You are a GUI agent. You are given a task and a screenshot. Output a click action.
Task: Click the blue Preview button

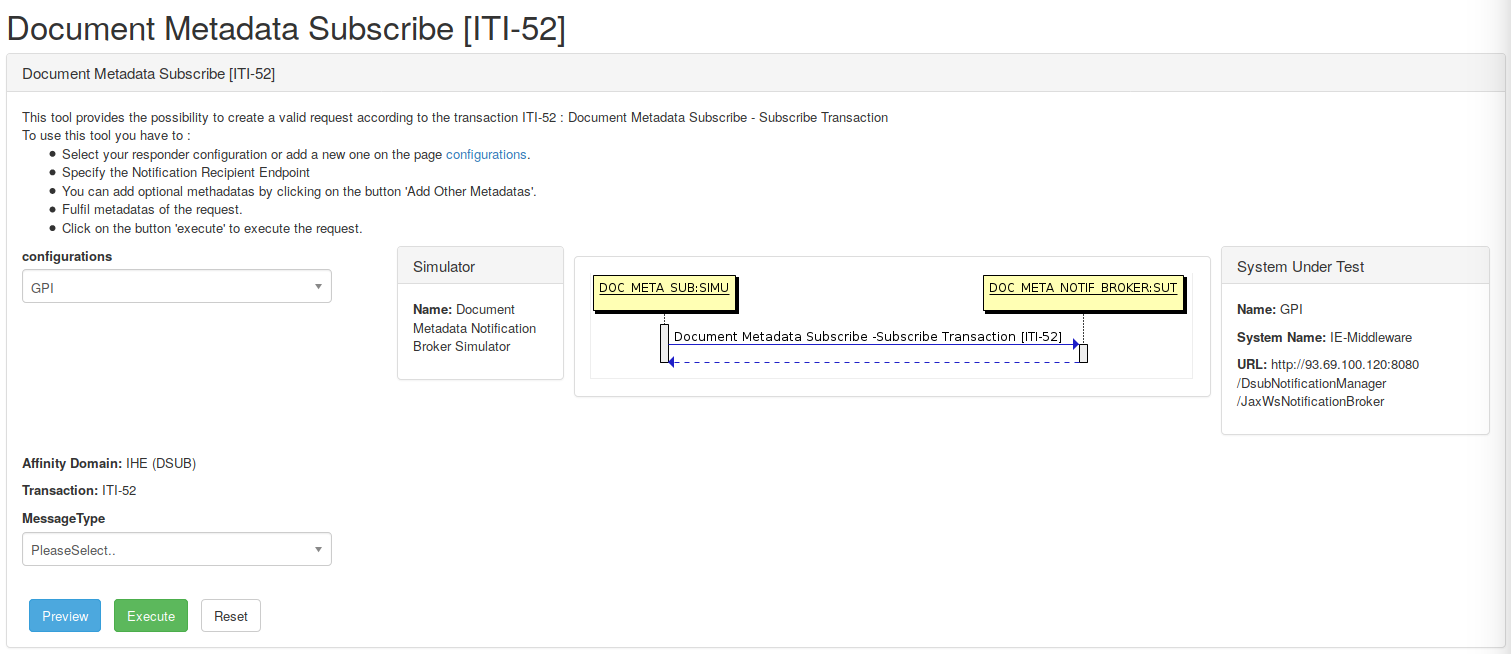(65, 616)
